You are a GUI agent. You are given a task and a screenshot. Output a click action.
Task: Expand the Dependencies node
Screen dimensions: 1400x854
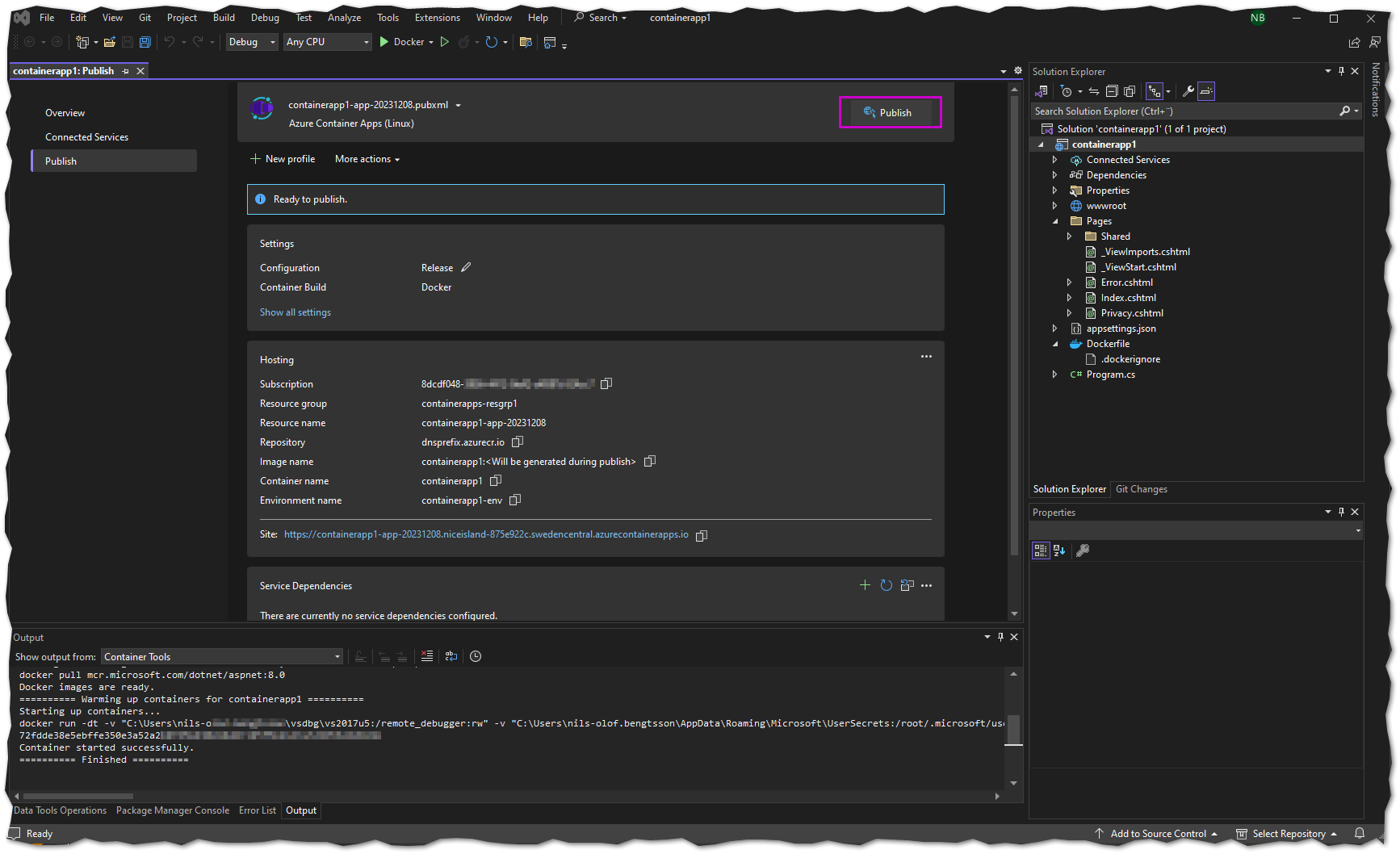1054,175
